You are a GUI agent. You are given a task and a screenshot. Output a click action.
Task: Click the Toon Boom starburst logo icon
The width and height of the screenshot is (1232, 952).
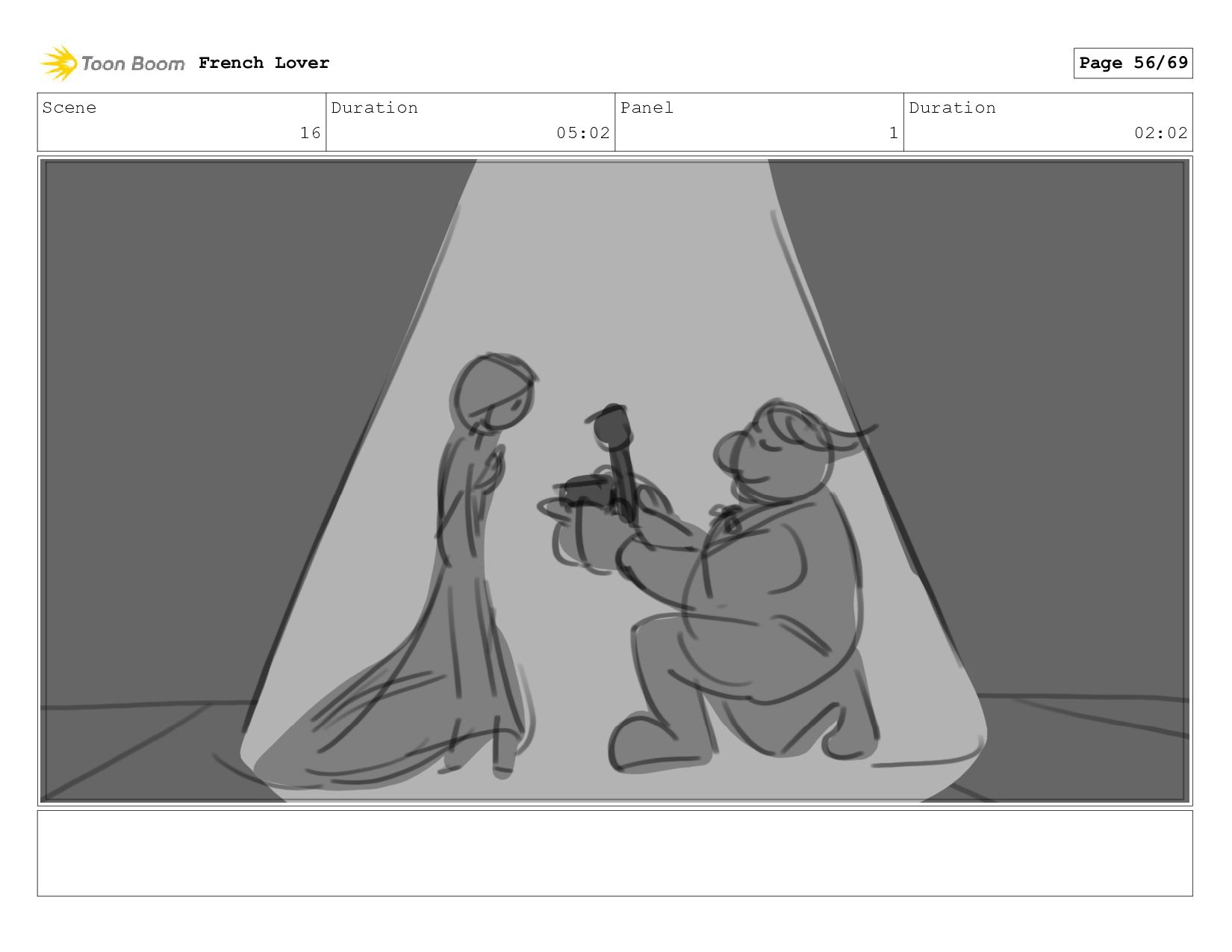[x=59, y=63]
